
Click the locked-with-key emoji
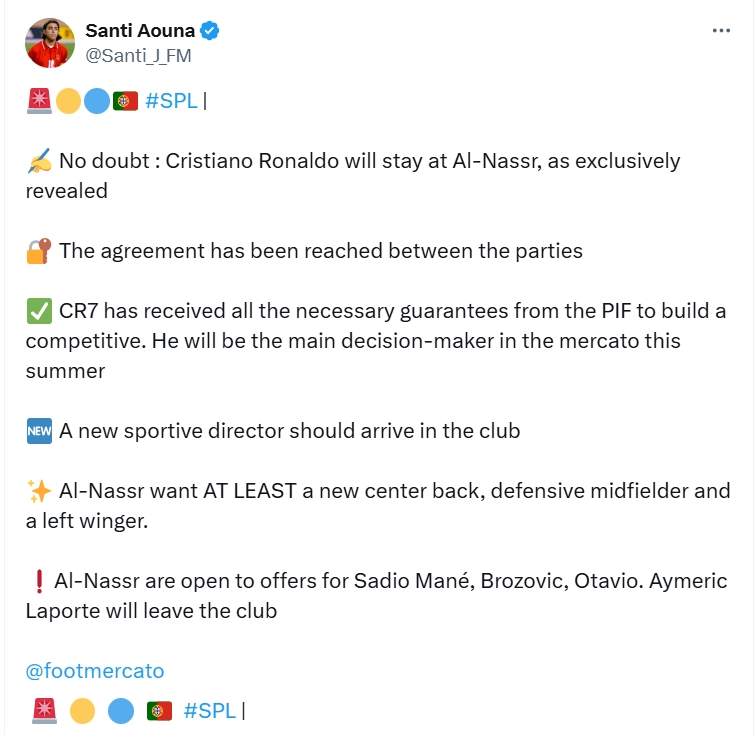(39, 251)
